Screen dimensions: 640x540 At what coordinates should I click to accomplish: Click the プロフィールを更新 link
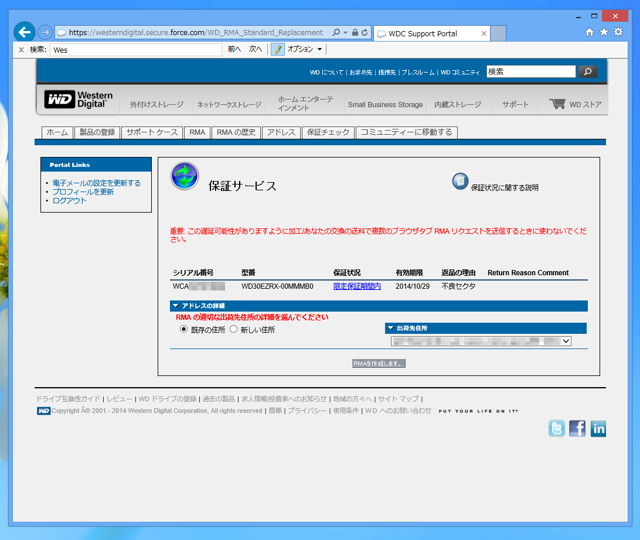coord(83,192)
